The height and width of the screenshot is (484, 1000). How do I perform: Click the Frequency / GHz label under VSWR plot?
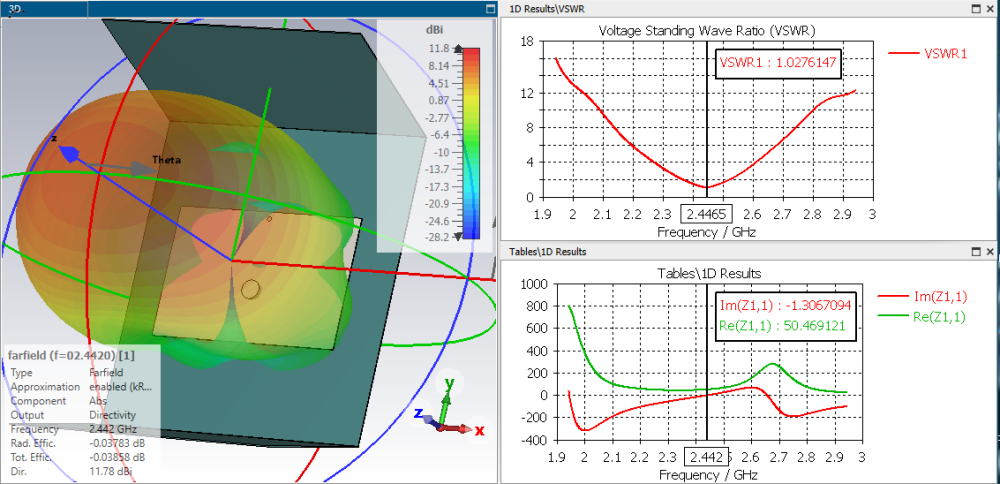(706, 232)
